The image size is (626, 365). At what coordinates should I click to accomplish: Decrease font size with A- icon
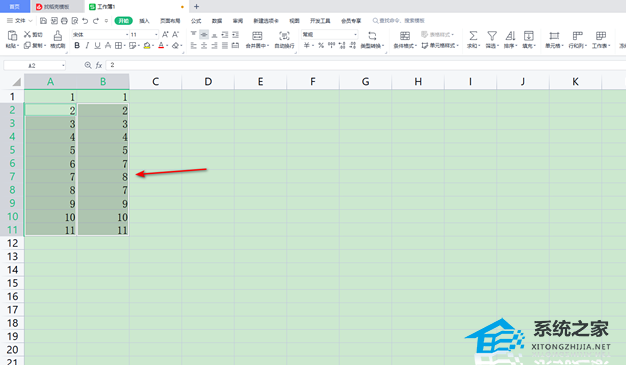click(175, 34)
